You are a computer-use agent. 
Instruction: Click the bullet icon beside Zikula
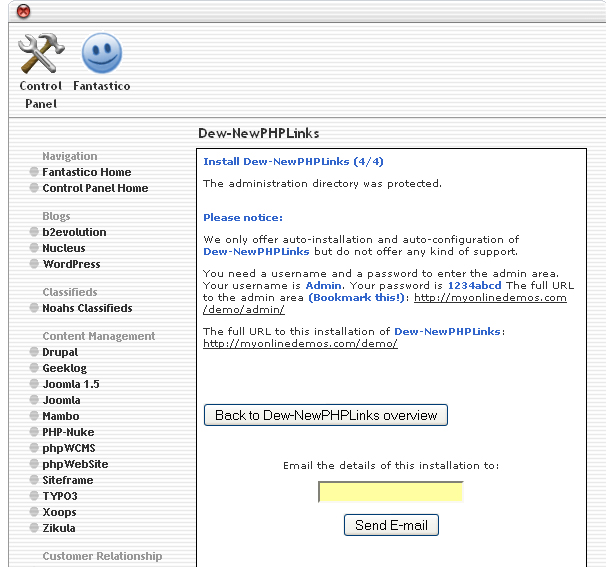click(x=34, y=528)
